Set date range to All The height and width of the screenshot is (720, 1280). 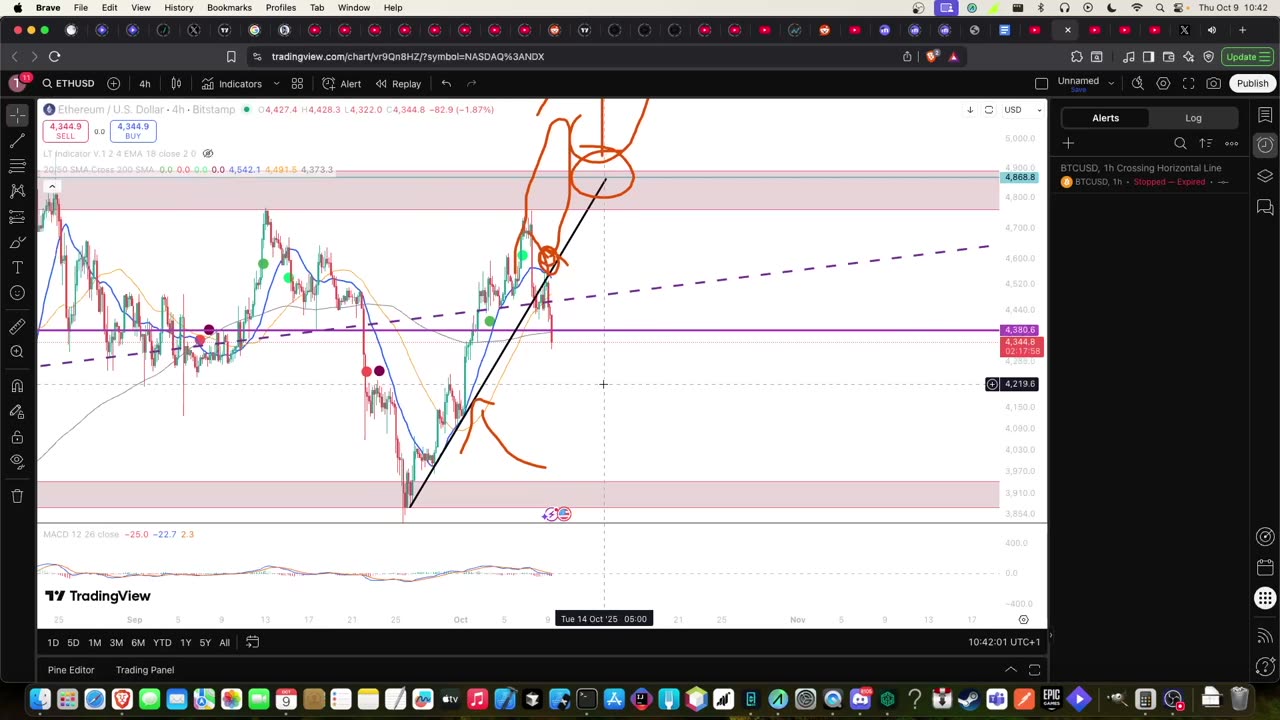tap(224, 643)
